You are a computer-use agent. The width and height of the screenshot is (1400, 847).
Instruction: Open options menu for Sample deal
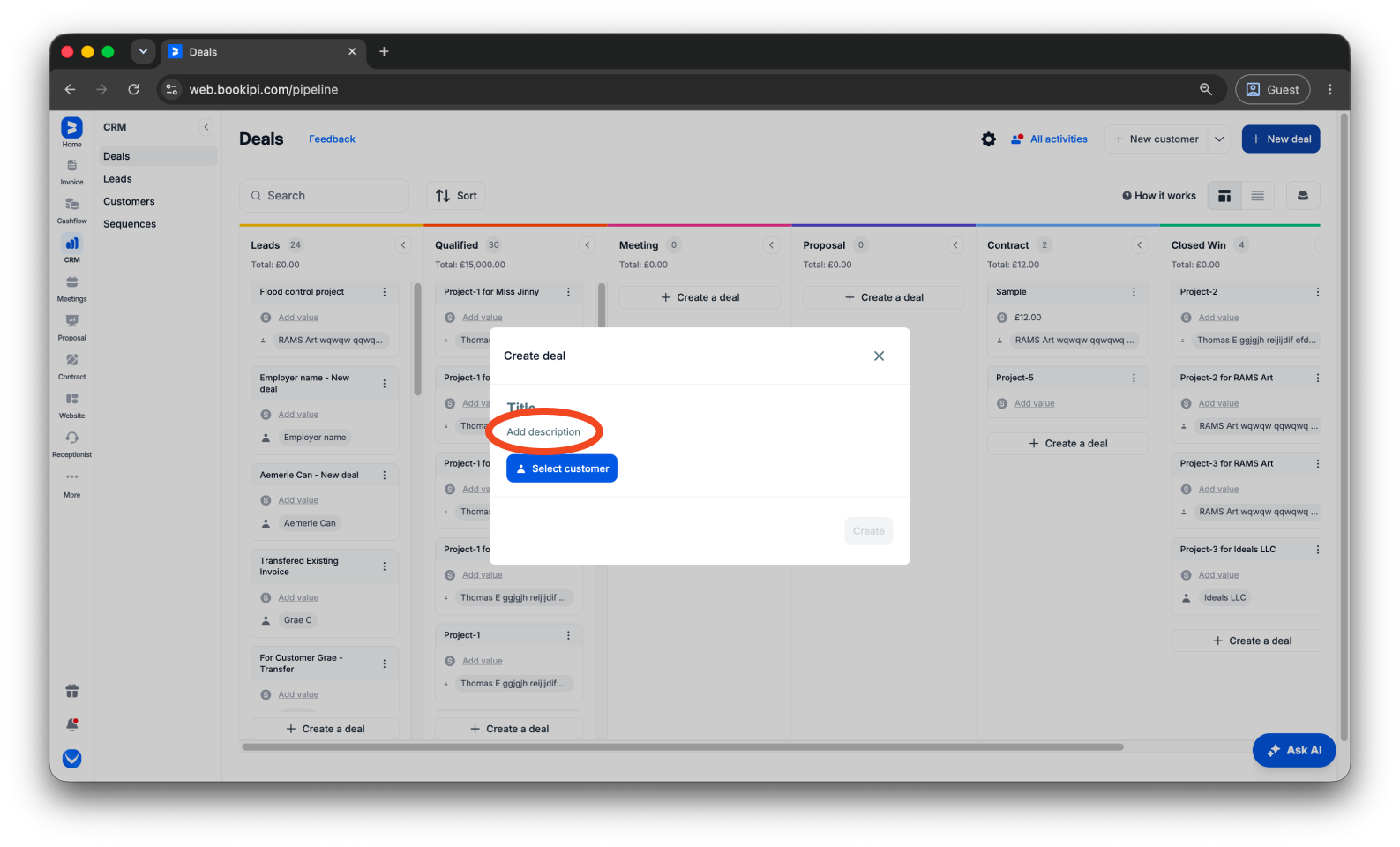point(1134,292)
